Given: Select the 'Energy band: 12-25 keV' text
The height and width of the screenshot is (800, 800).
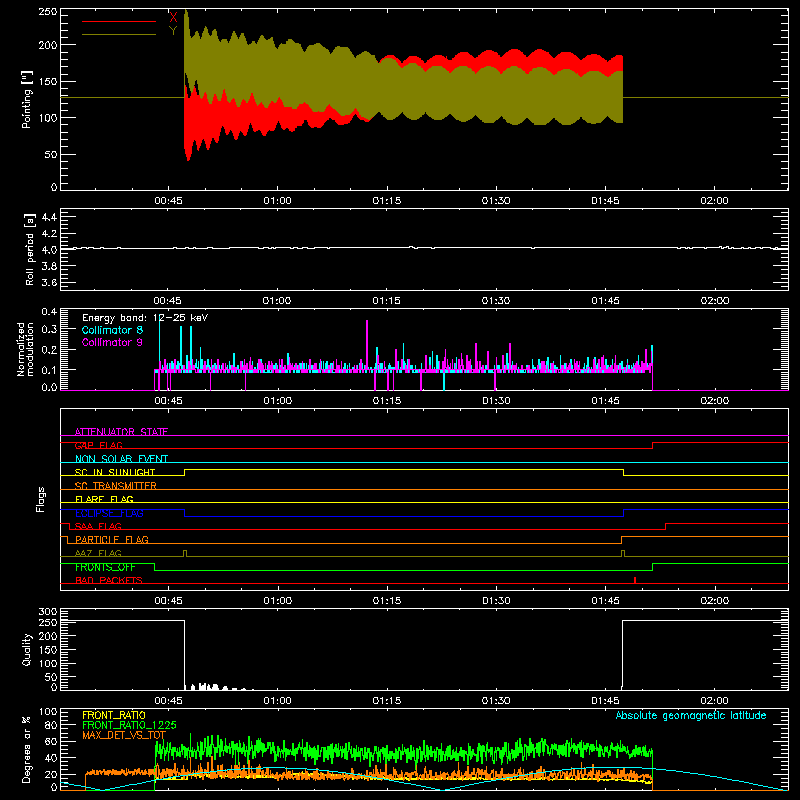Looking at the screenshot, I should click(x=145, y=317).
